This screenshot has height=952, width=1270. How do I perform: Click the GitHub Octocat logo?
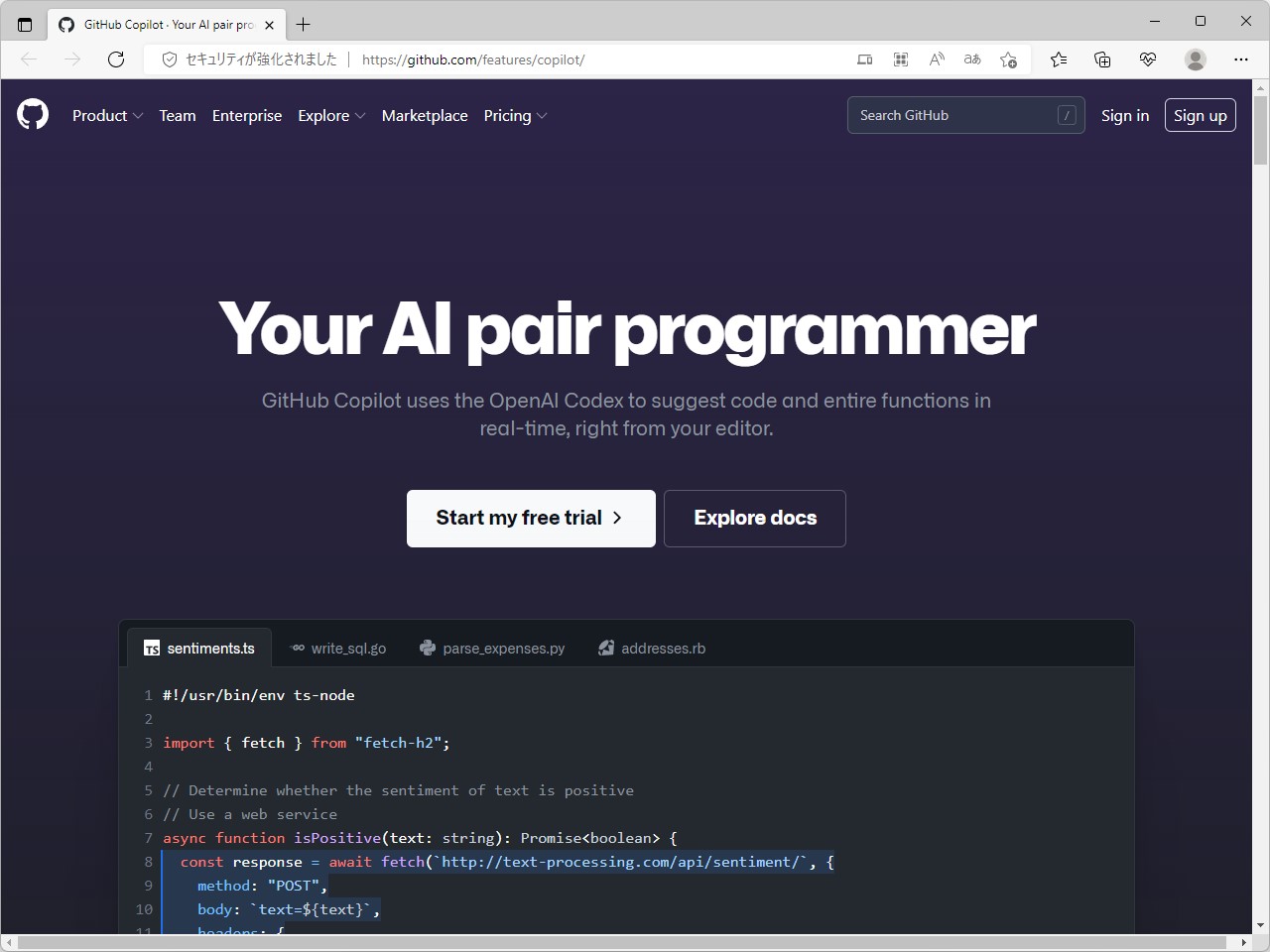[32, 115]
